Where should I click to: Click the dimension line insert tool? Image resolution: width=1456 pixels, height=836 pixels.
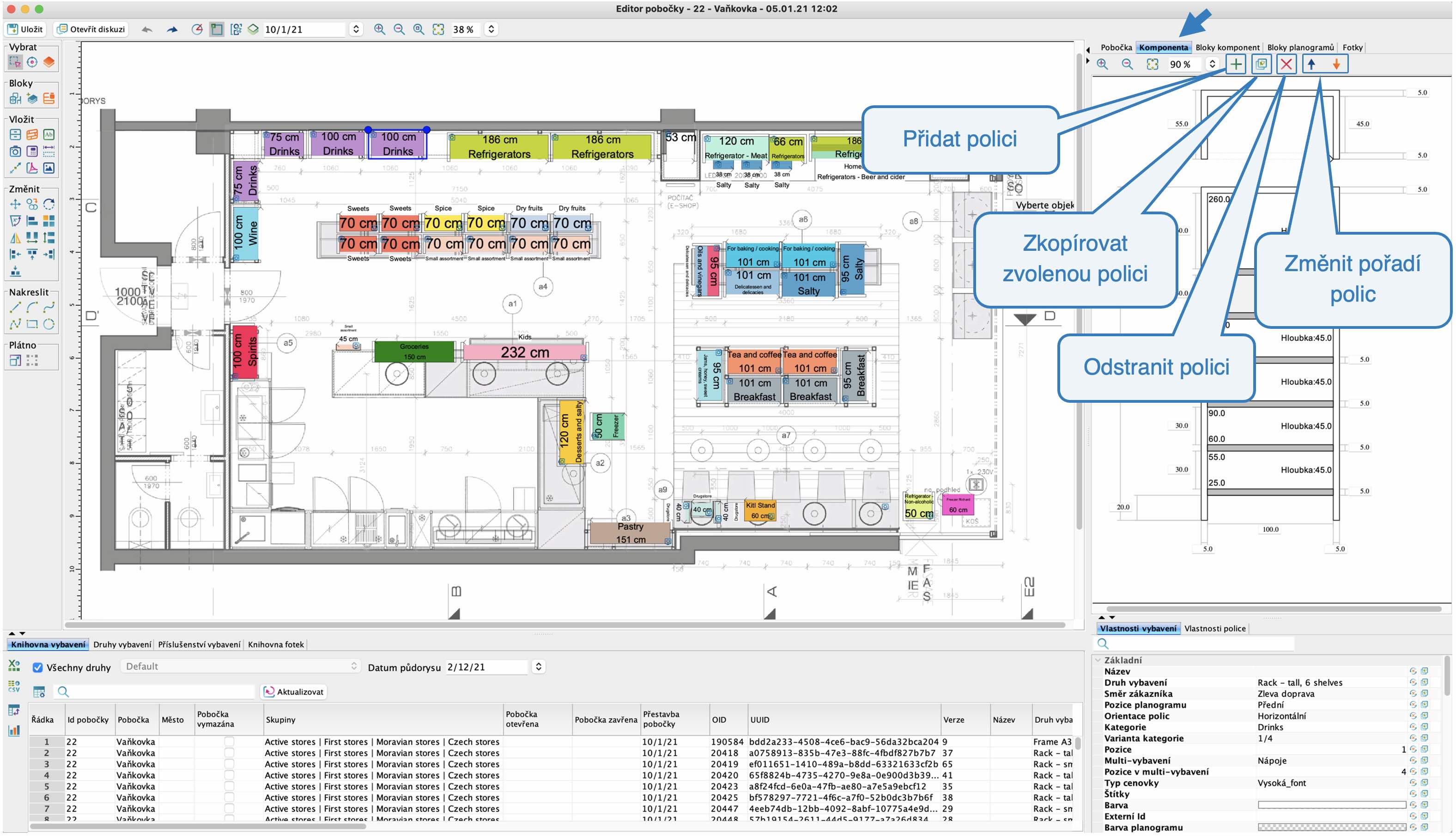(49, 151)
